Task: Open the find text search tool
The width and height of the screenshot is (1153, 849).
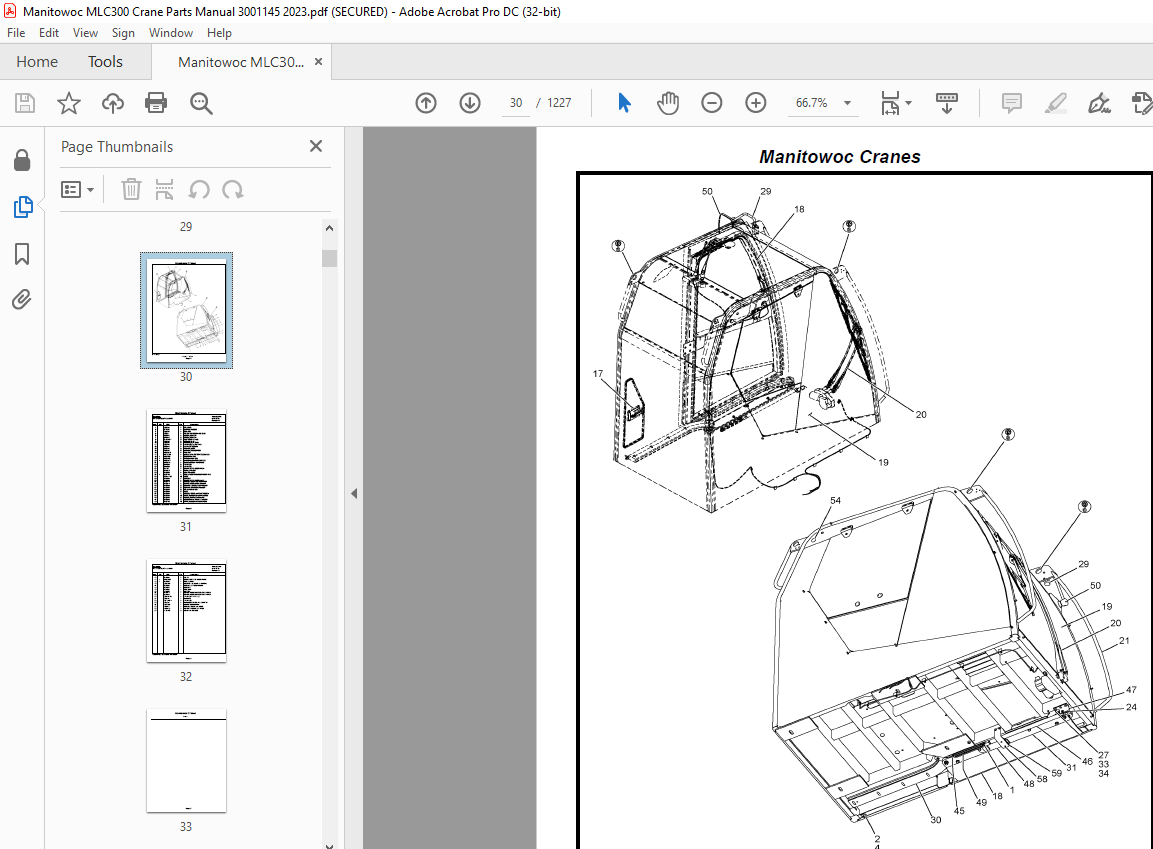Action: point(201,103)
